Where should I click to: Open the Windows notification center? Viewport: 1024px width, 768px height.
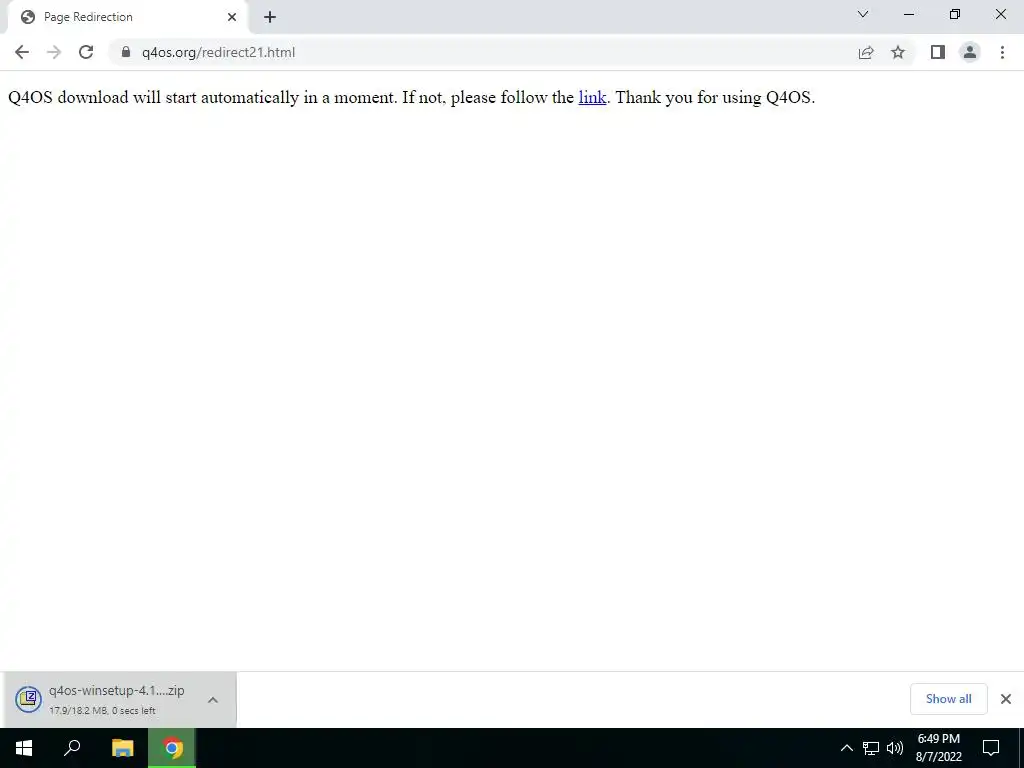991,748
